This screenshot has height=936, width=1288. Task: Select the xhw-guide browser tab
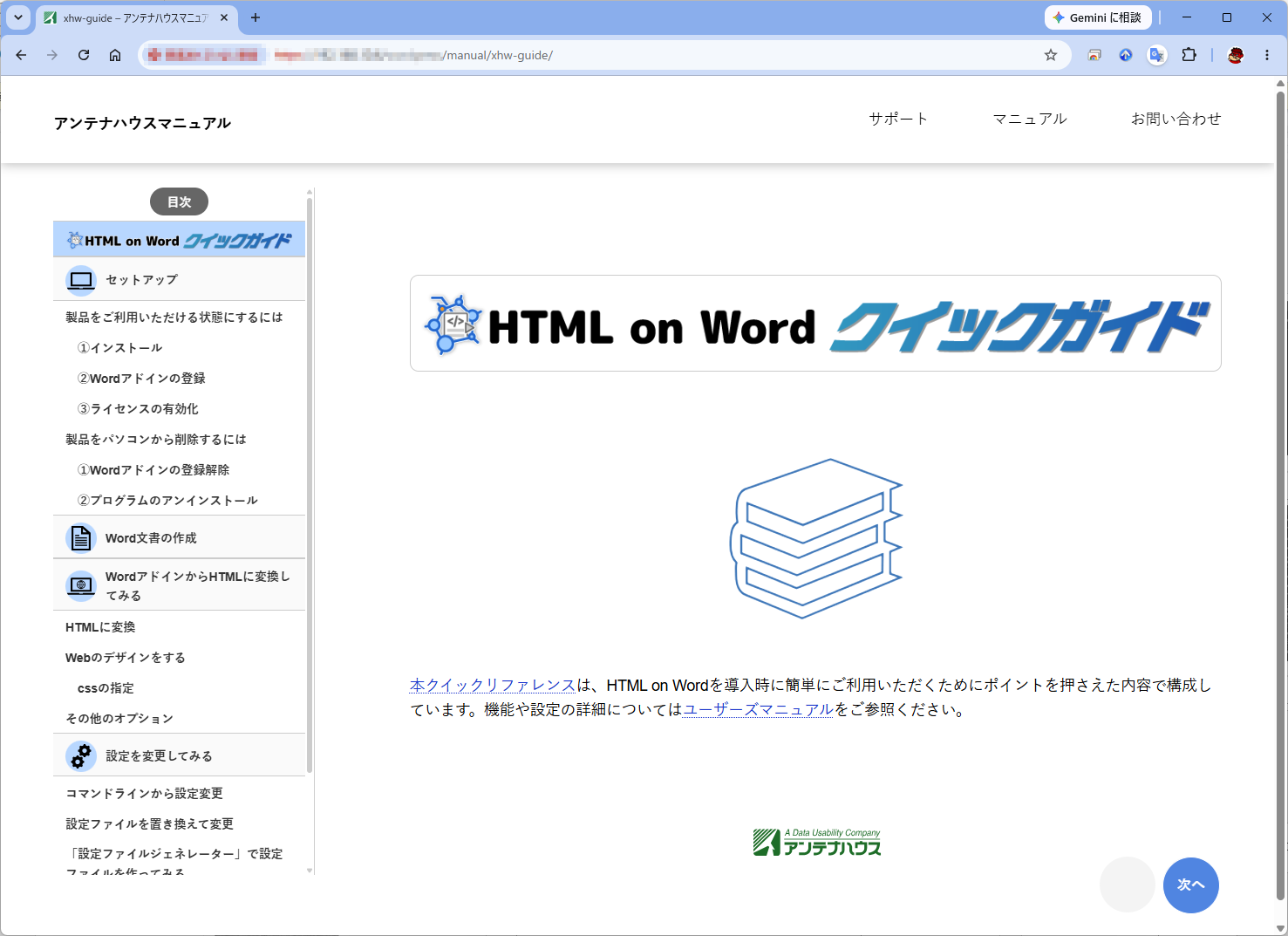pyautogui.click(x=135, y=17)
